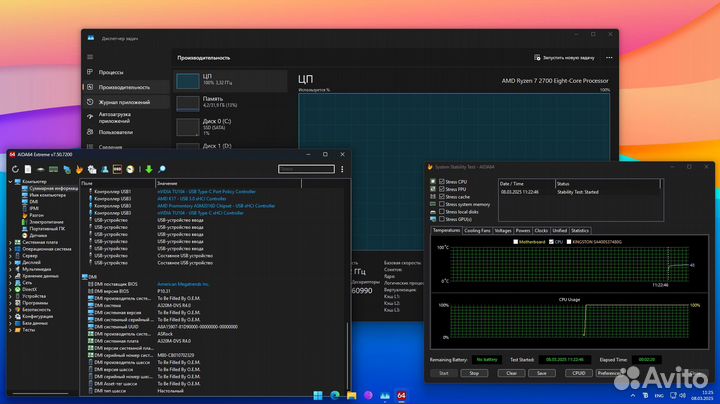Enable the Stress GPU(s) checkbox
The height and width of the screenshot is (404, 720).
[x=442, y=219]
